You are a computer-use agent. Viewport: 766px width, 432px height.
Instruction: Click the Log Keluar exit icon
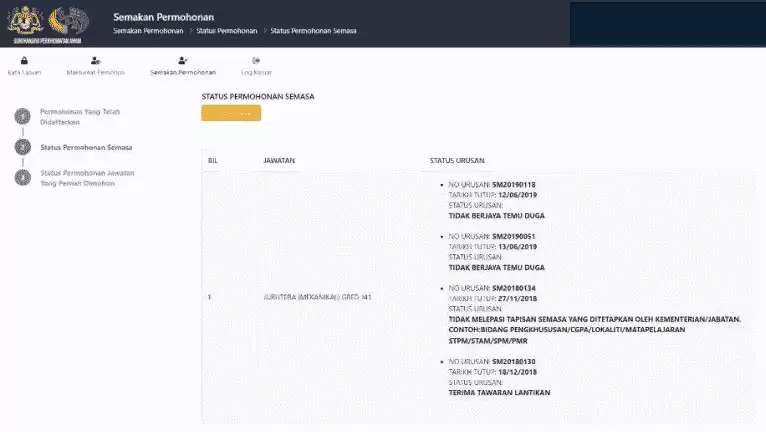[256, 61]
